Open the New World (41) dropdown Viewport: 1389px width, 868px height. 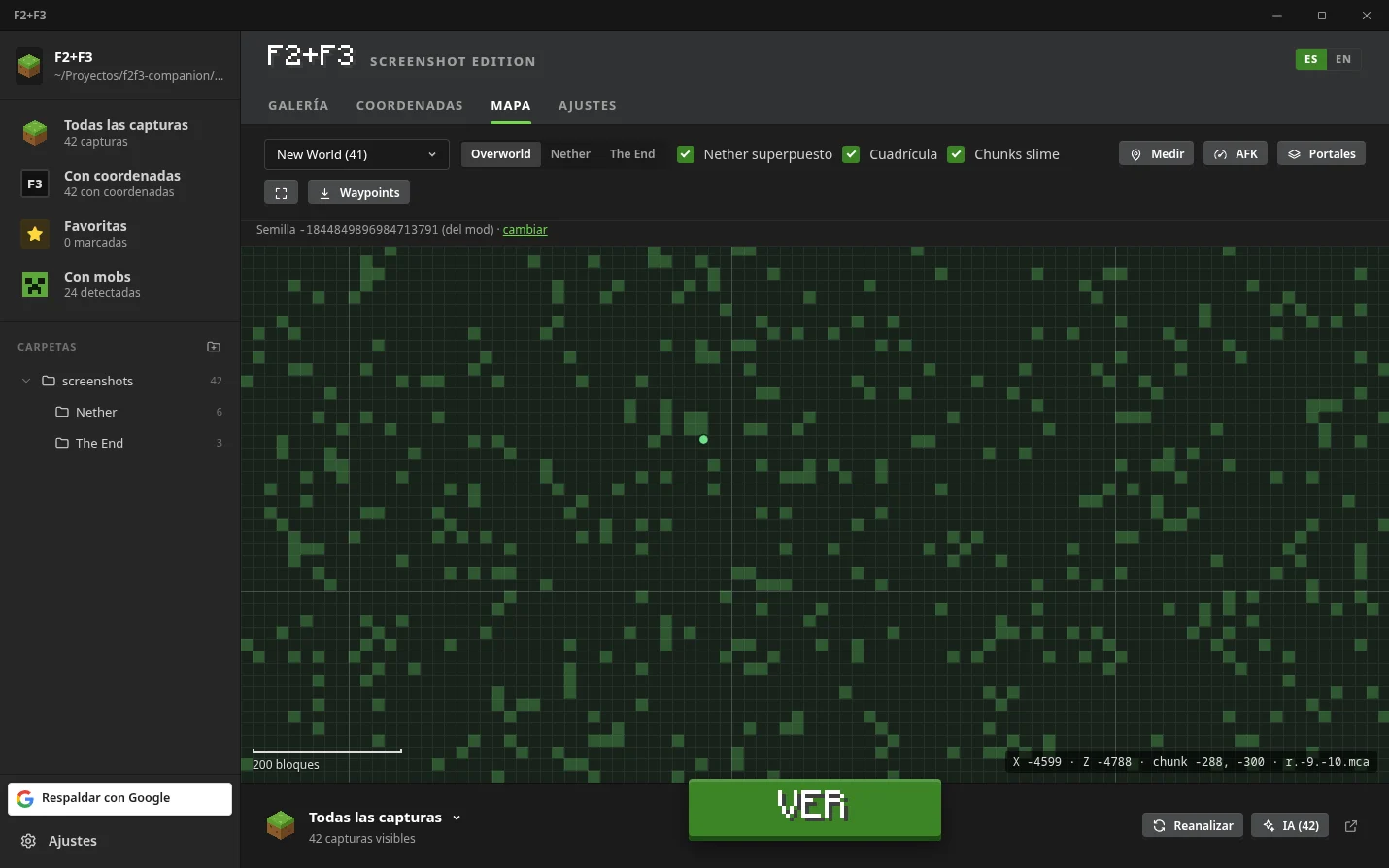[x=356, y=154]
